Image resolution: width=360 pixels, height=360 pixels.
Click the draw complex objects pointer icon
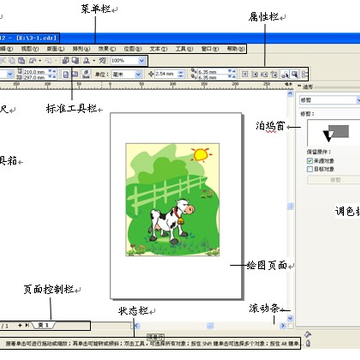click(285, 74)
